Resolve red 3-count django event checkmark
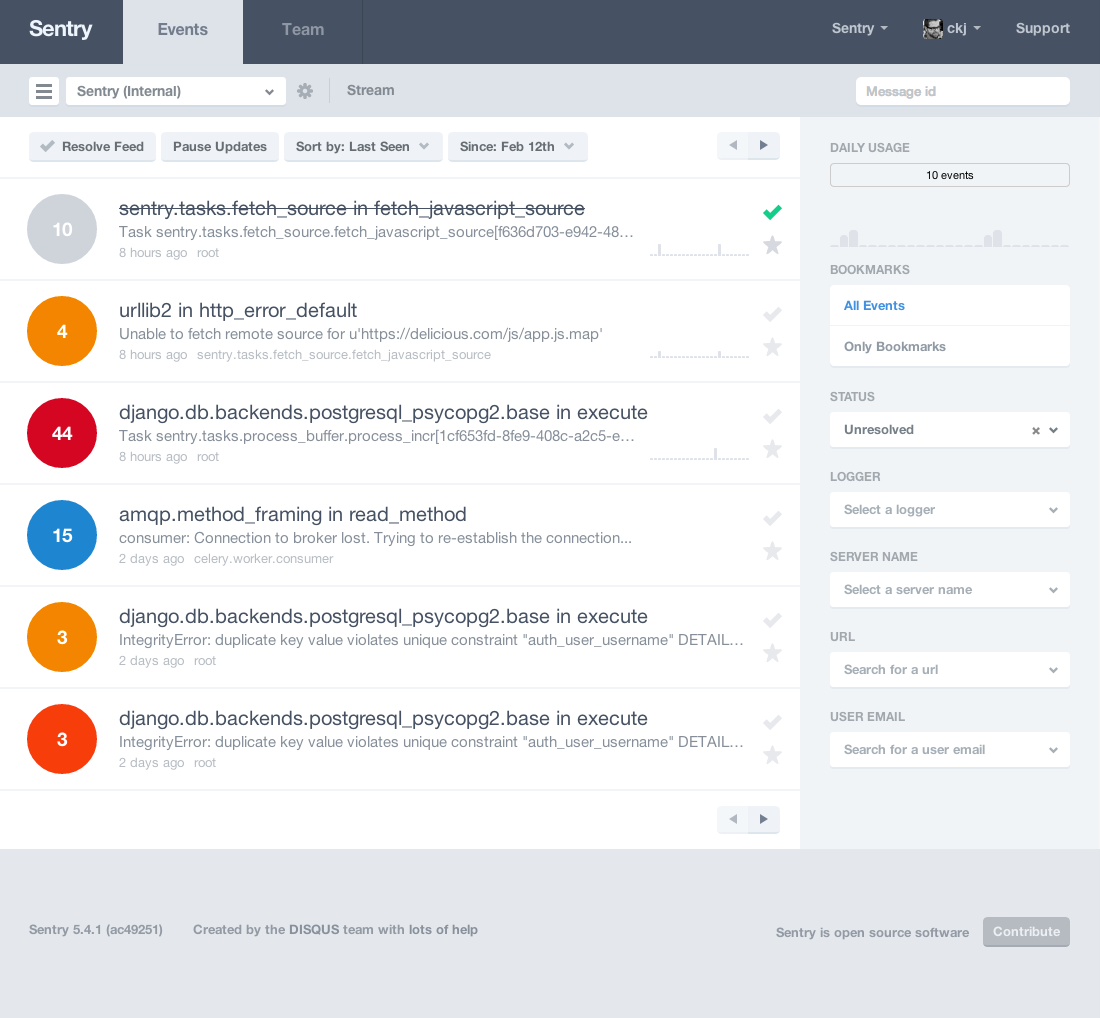This screenshot has width=1100, height=1018. tap(772, 722)
